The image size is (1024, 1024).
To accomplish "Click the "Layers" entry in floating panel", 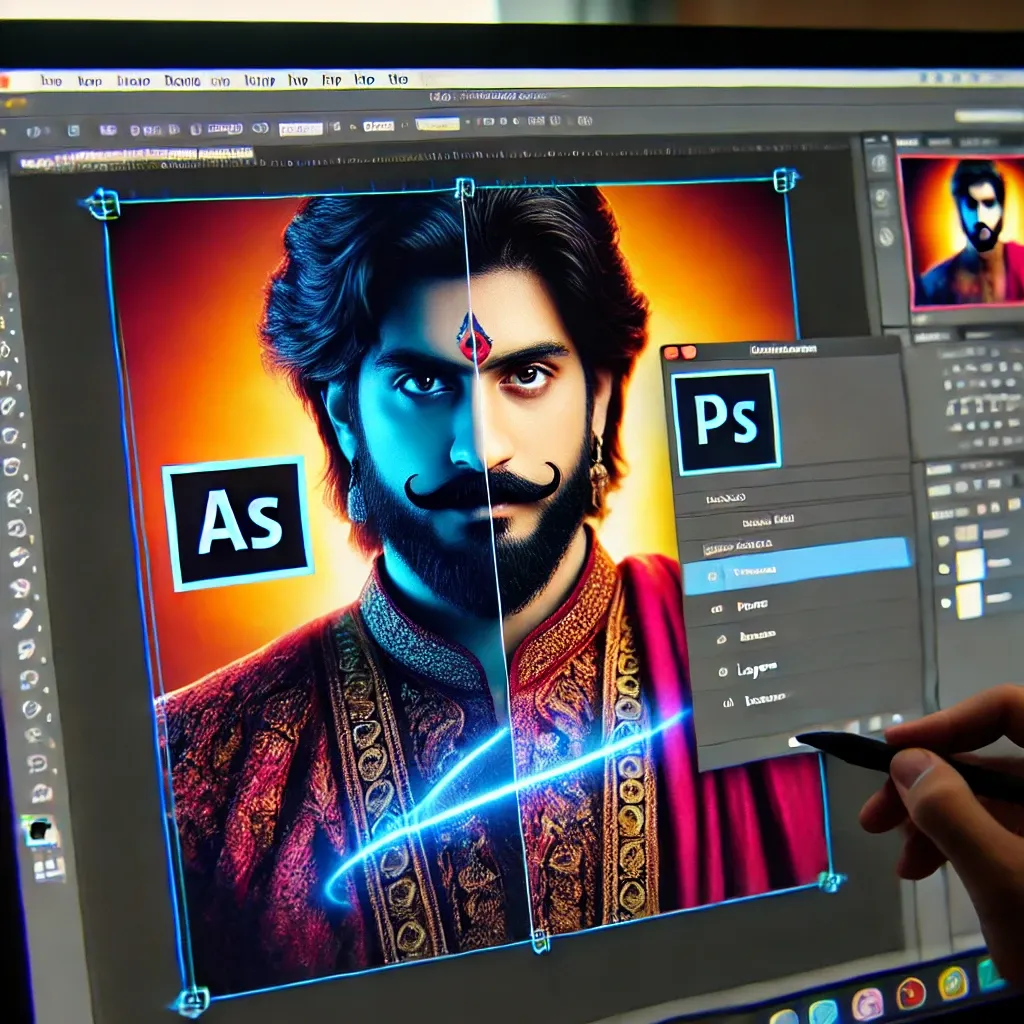I will [757, 668].
